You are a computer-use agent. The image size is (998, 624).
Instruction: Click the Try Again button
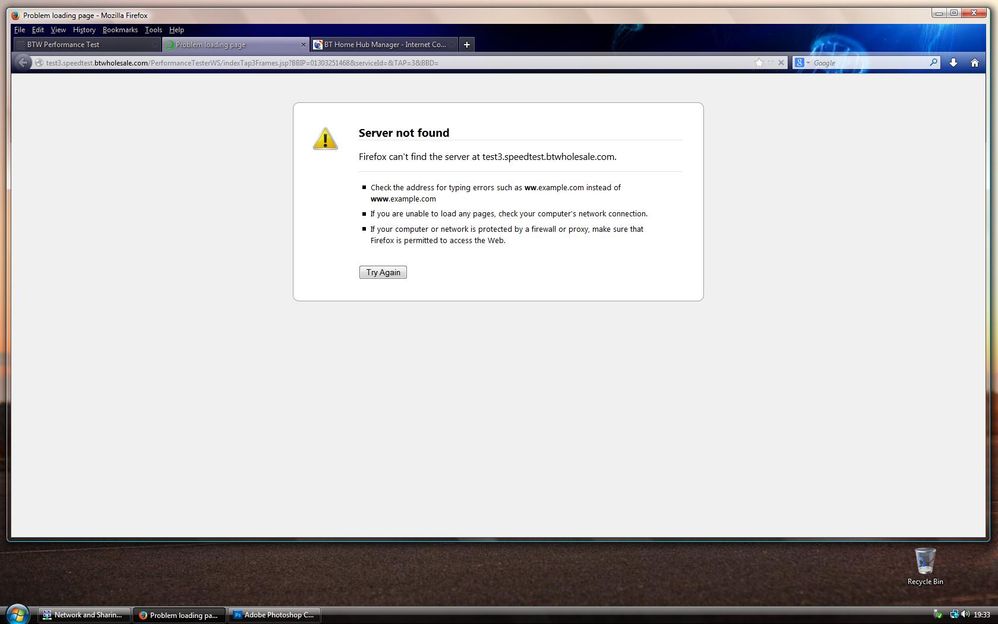coord(383,273)
